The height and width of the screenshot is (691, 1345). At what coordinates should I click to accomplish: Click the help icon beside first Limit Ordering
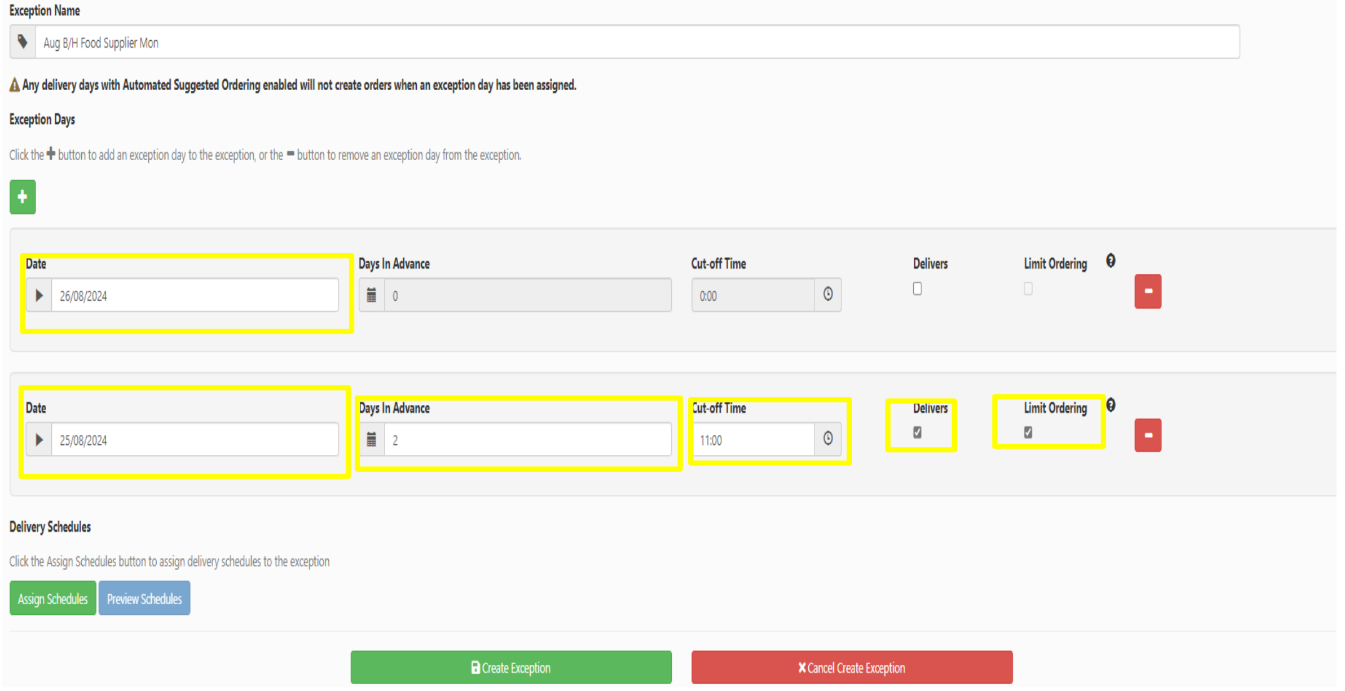coord(1110,262)
